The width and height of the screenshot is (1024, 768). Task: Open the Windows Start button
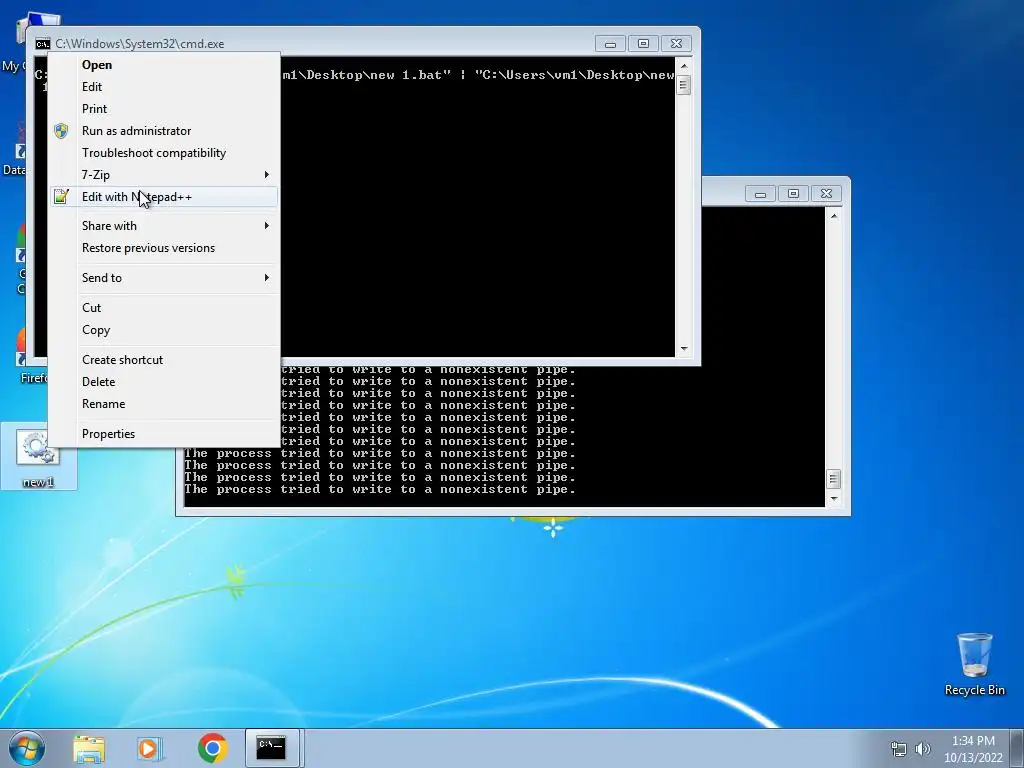27,748
